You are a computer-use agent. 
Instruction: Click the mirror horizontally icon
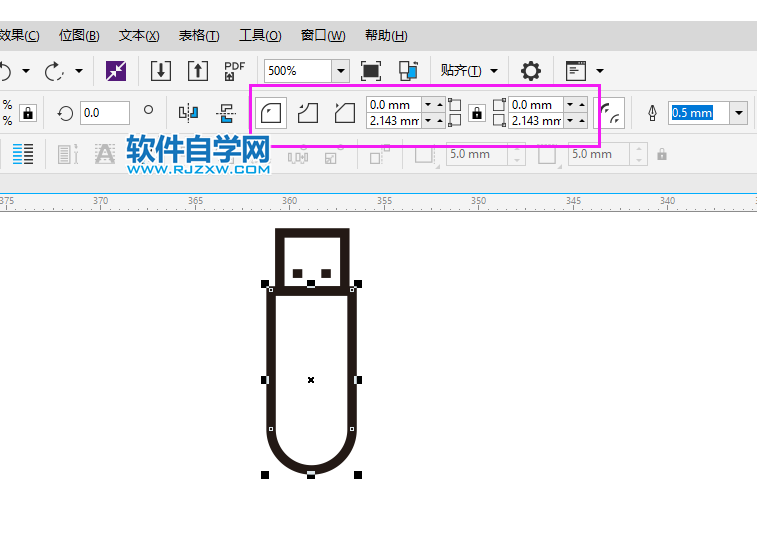(188, 113)
